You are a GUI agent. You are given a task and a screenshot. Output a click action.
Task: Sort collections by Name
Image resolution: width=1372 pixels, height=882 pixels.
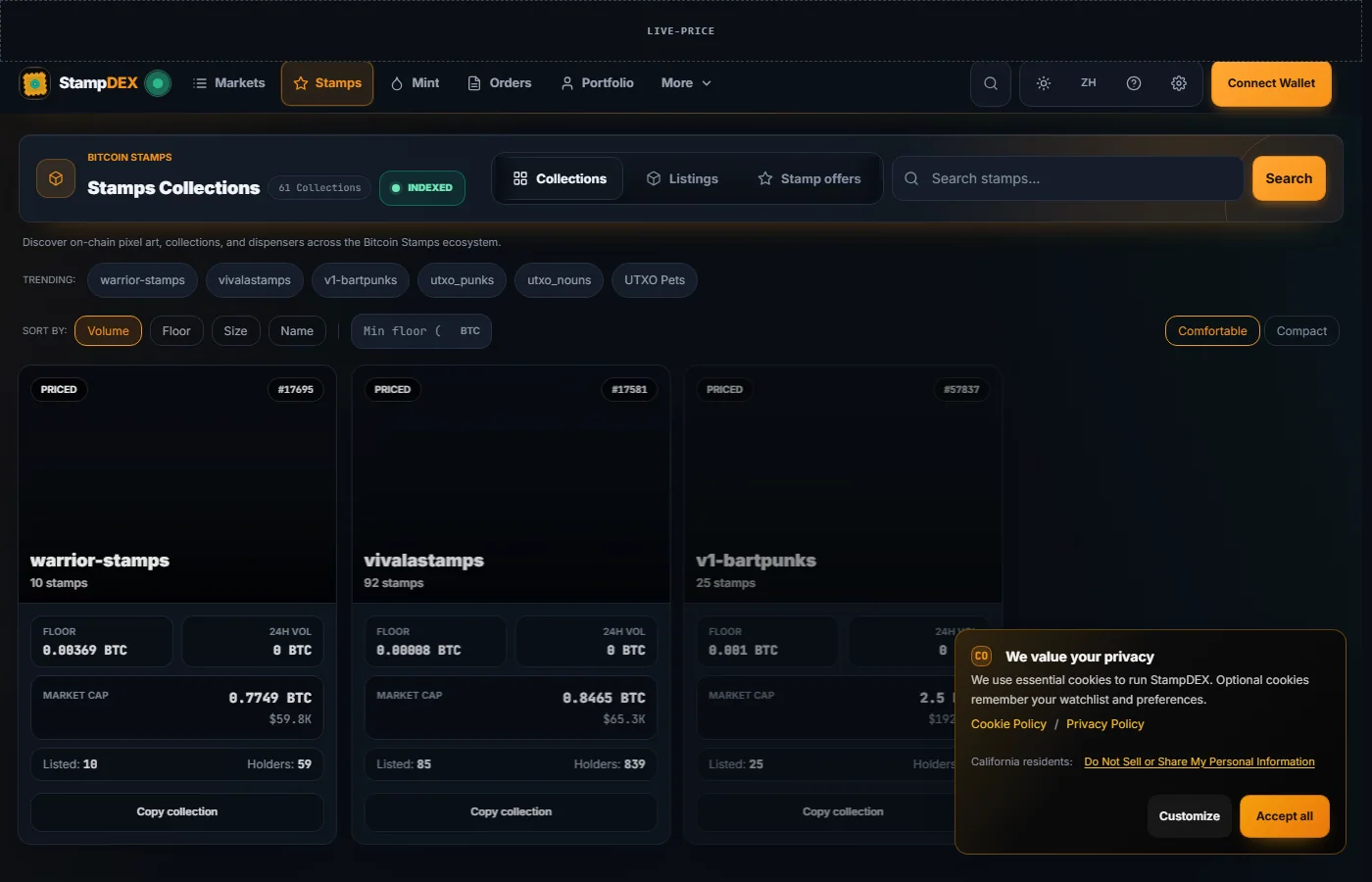click(x=297, y=331)
